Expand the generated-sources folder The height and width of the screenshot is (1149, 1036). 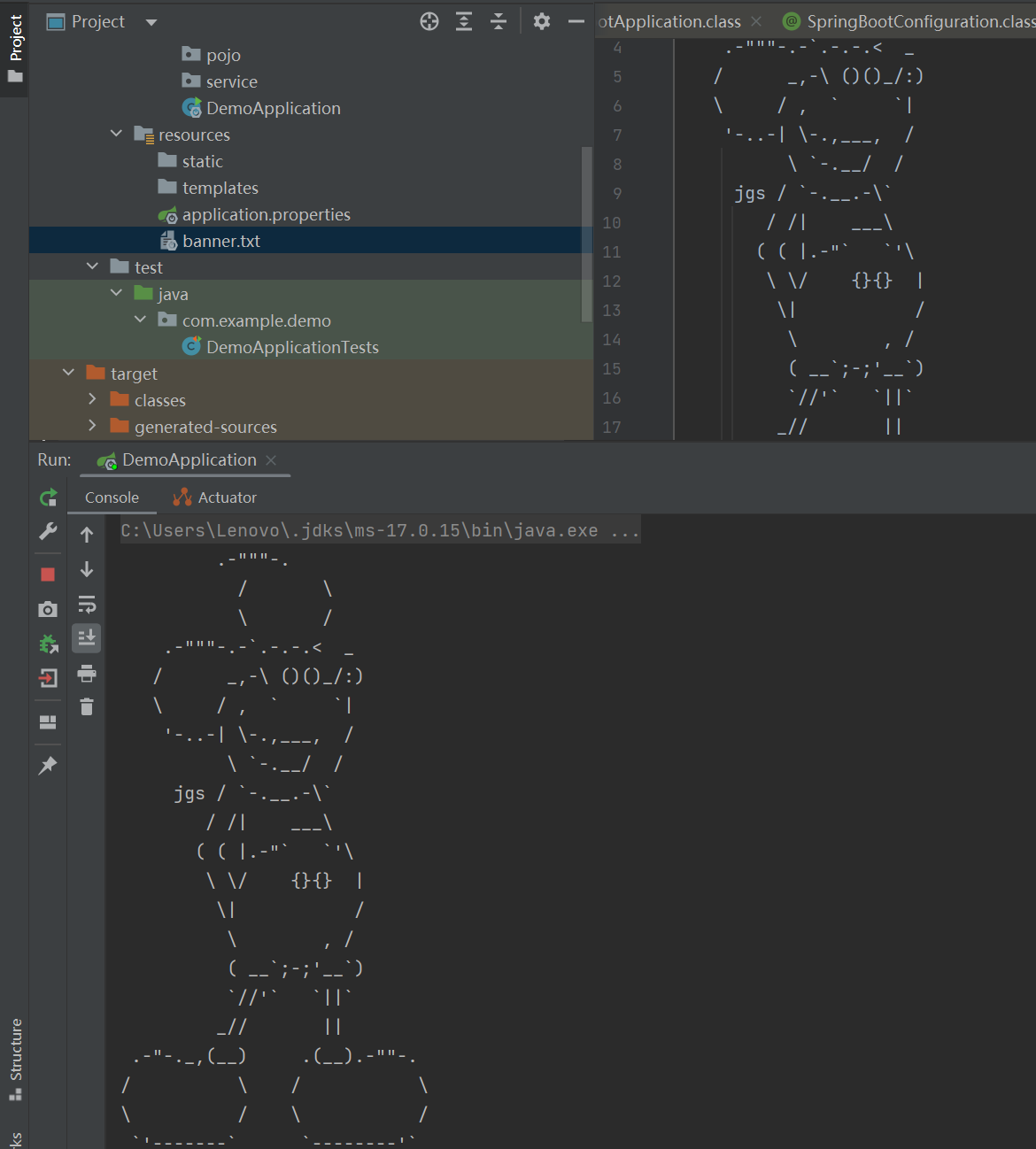[93, 426]
